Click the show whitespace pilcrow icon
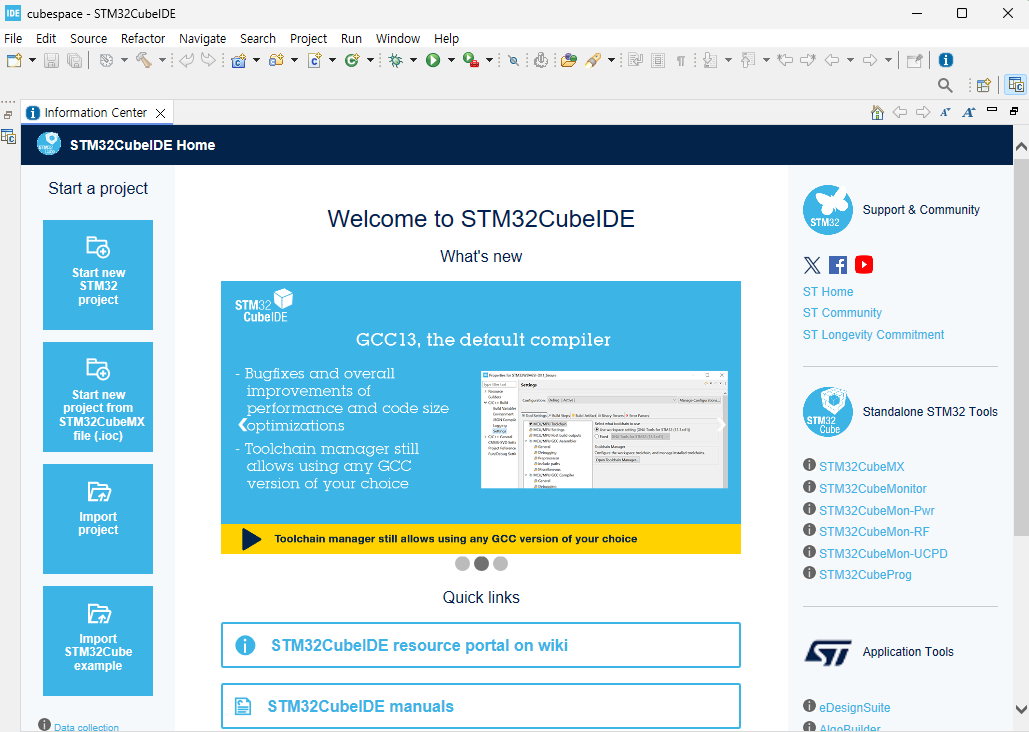 [x=681, y=60]
